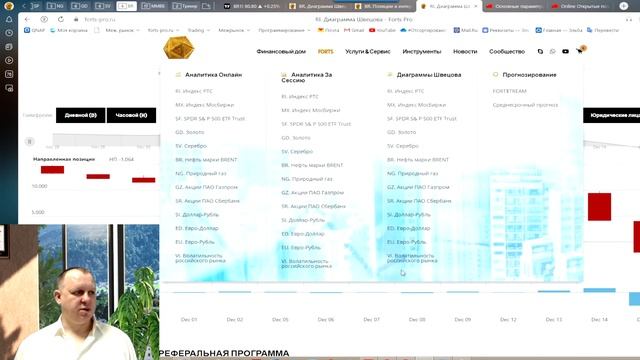The height and width of the screenshot is (360, 640).
Task: Open FORTSTREAM under Прогнозирование
Action: pos(509,91)
